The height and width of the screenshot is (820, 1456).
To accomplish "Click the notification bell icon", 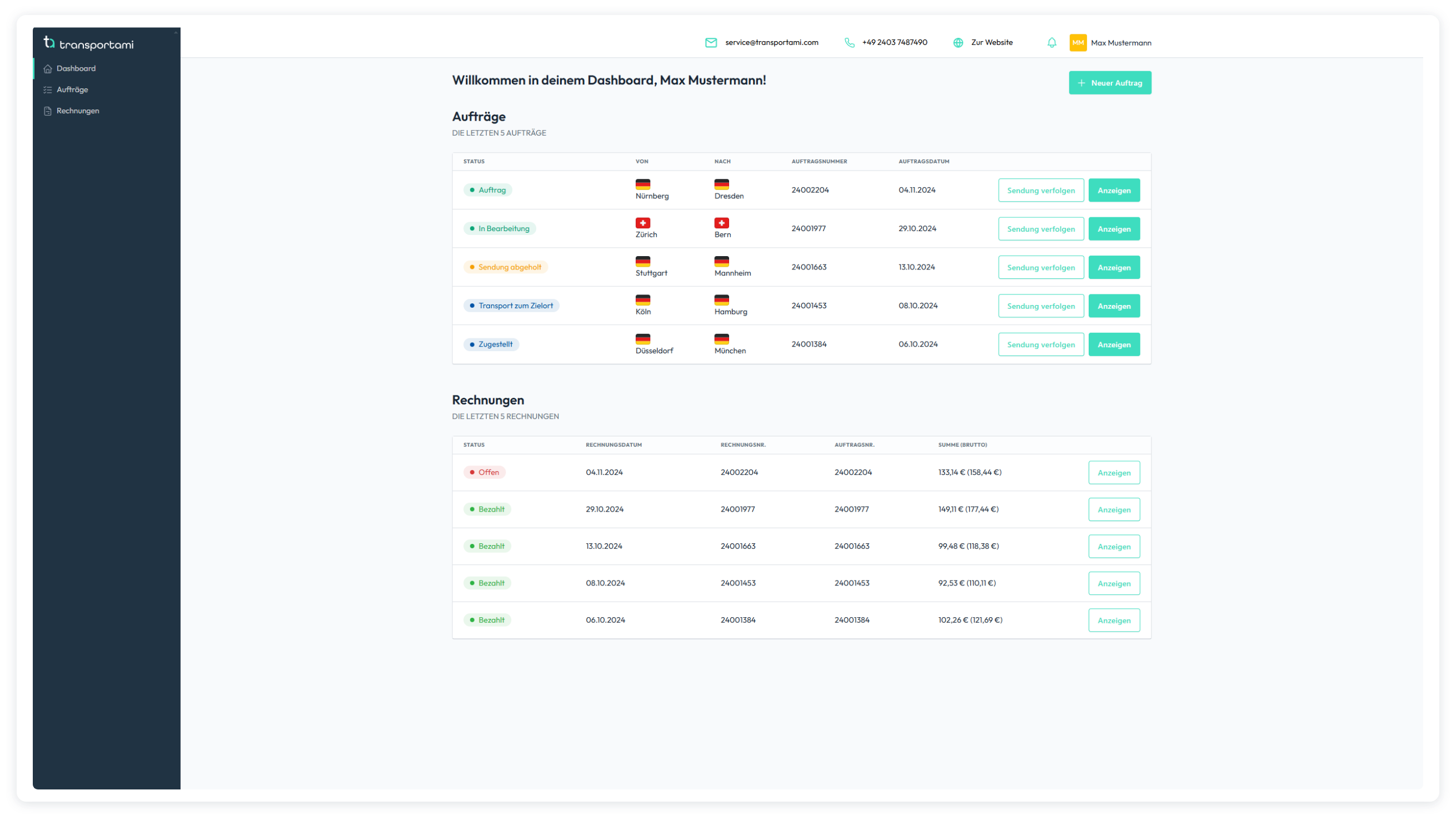I will click(1051, 43).
